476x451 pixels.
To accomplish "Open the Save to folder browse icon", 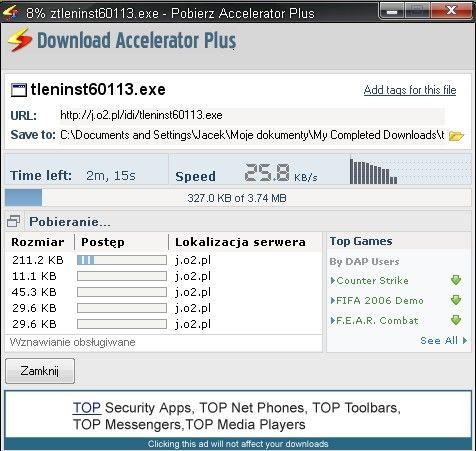I will [x=456, y=136].
